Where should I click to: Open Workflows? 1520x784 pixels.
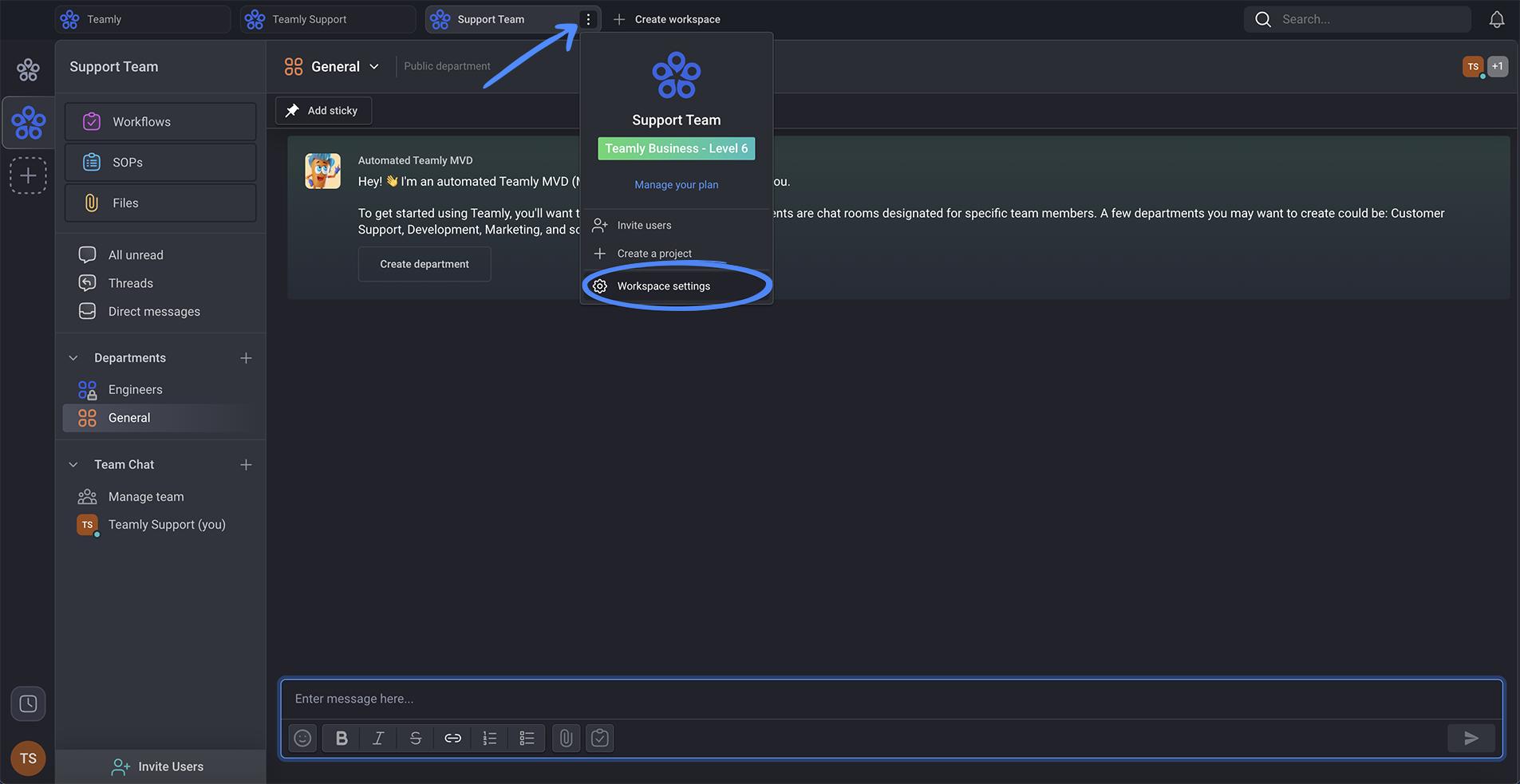pos(160,121)
